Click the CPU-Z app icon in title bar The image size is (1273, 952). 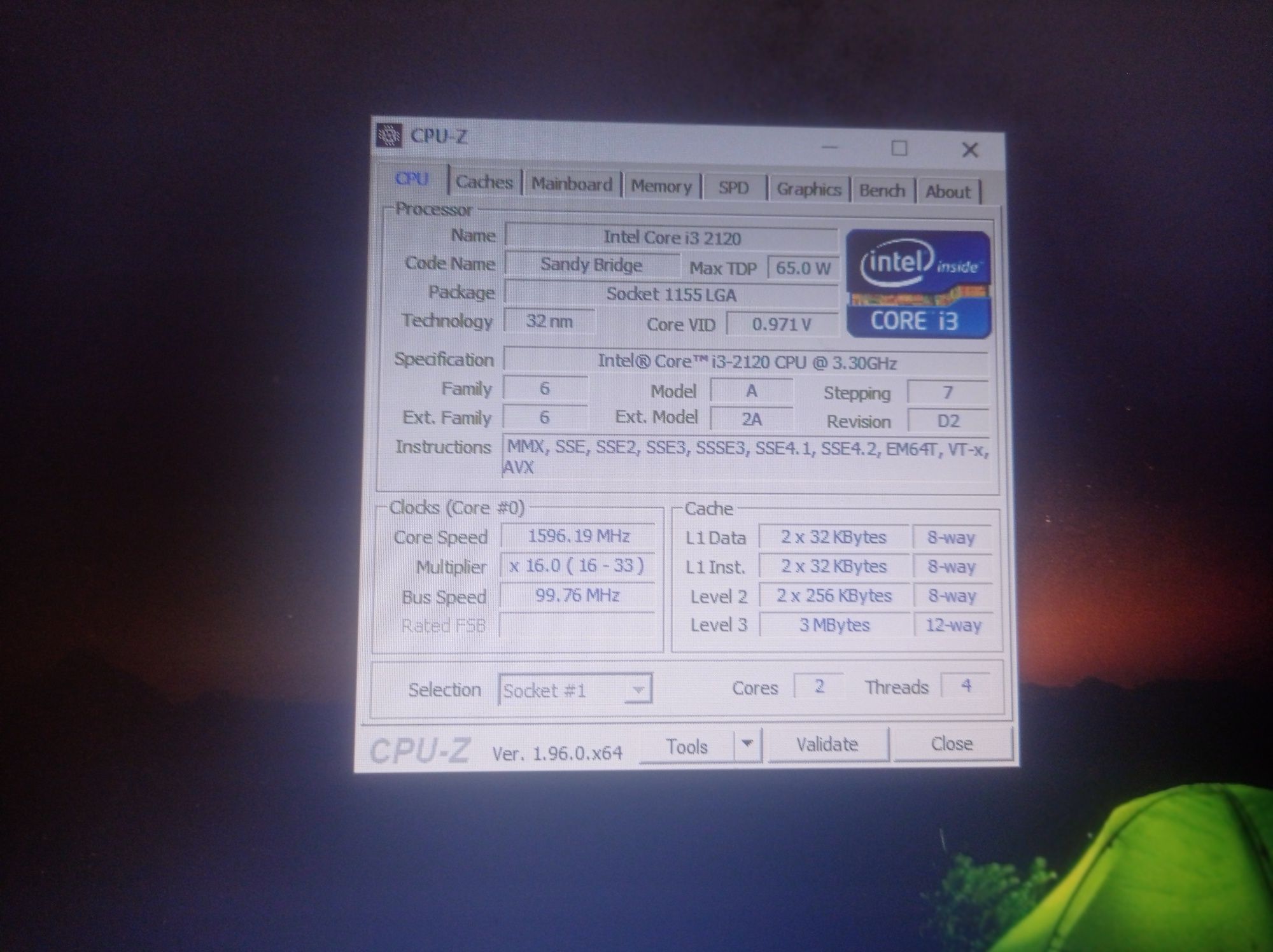389,135
